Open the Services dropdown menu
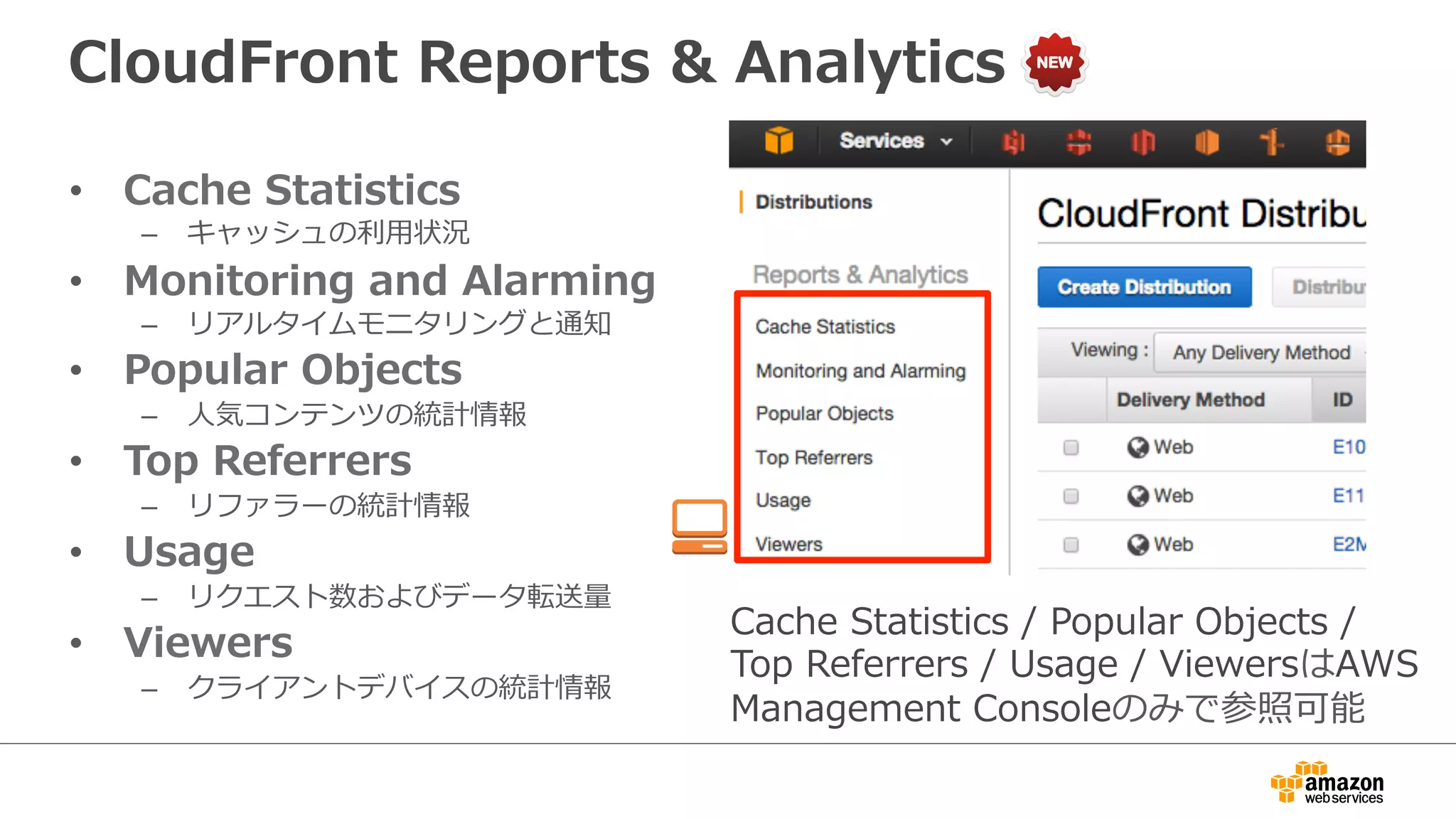This screenshot has width=1456, height=819. 896,141
